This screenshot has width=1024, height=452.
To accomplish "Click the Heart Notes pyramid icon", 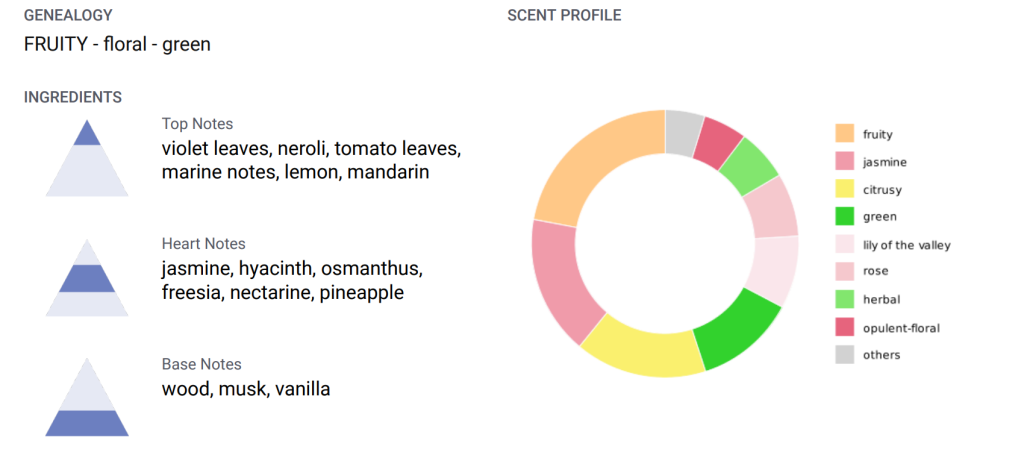I will coord(87,278).
